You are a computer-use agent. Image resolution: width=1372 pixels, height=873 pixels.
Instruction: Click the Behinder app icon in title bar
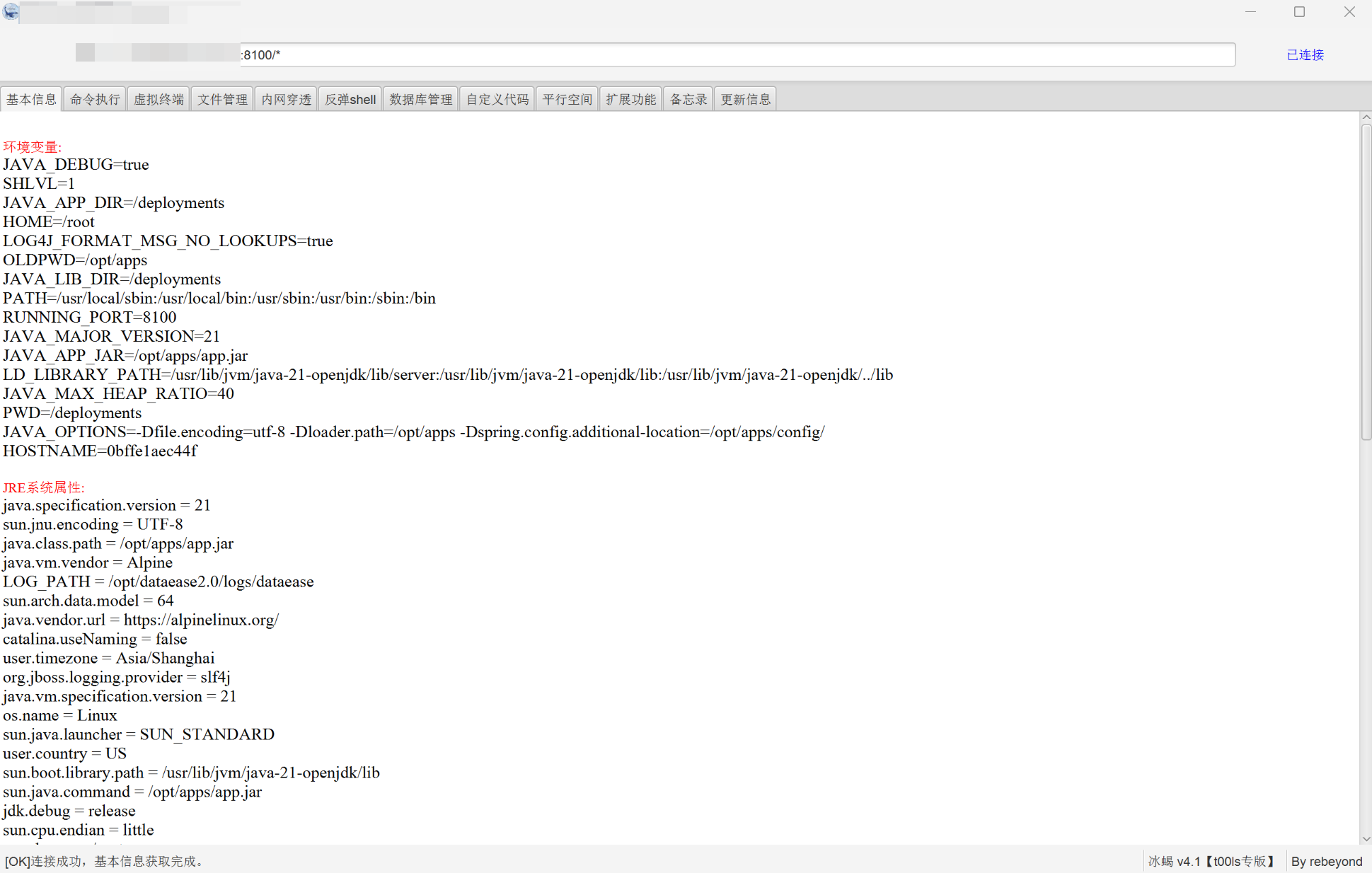pos(11,11)
